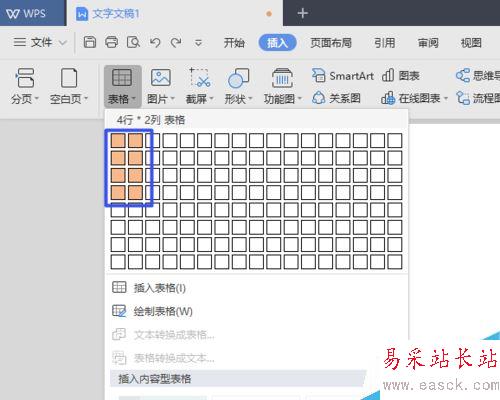Select the 插入 ribbon tab
This screenshot has height=400, width=500.
point(277,43)
